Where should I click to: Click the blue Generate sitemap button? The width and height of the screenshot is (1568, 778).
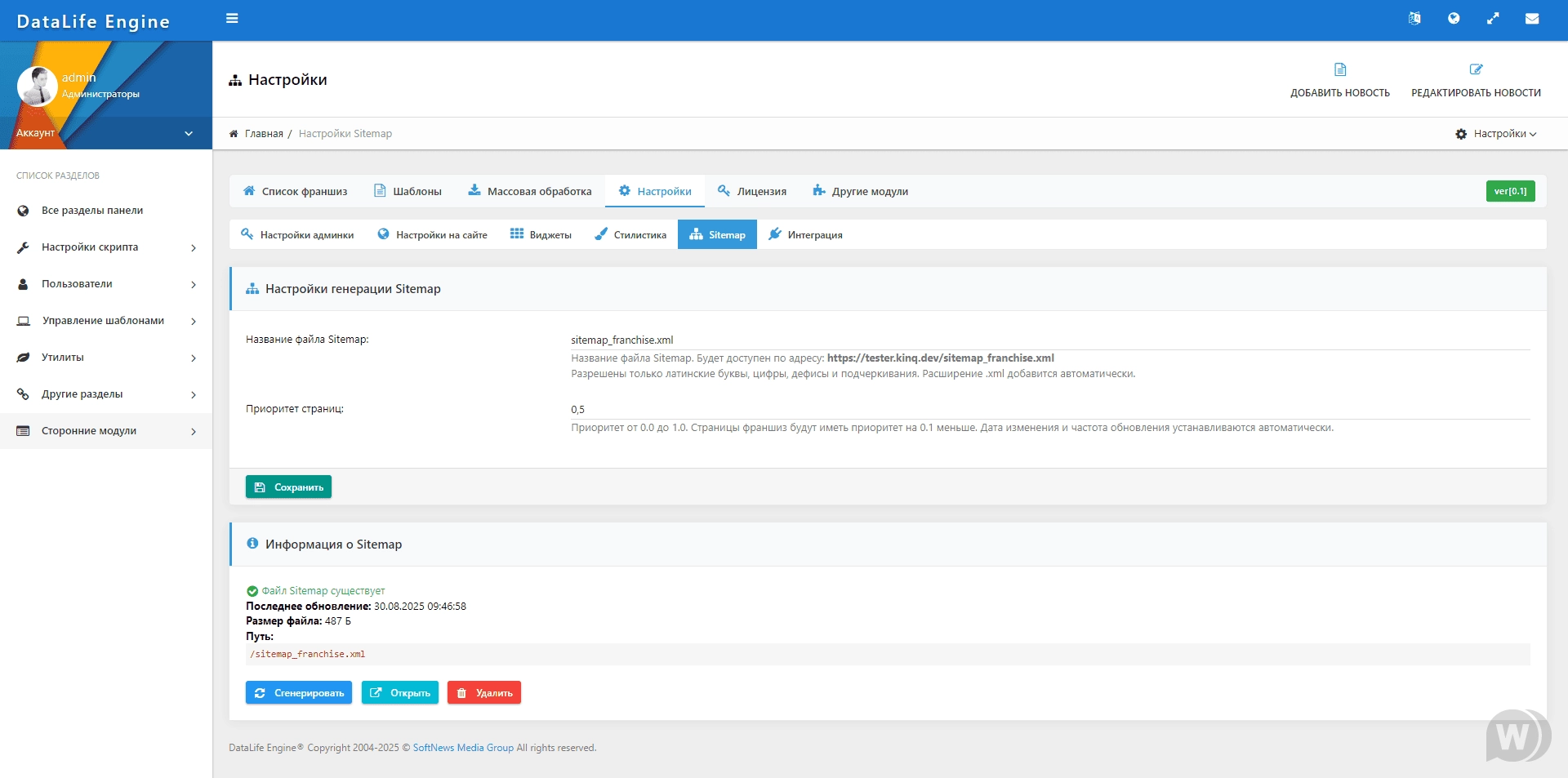(299, 693)
